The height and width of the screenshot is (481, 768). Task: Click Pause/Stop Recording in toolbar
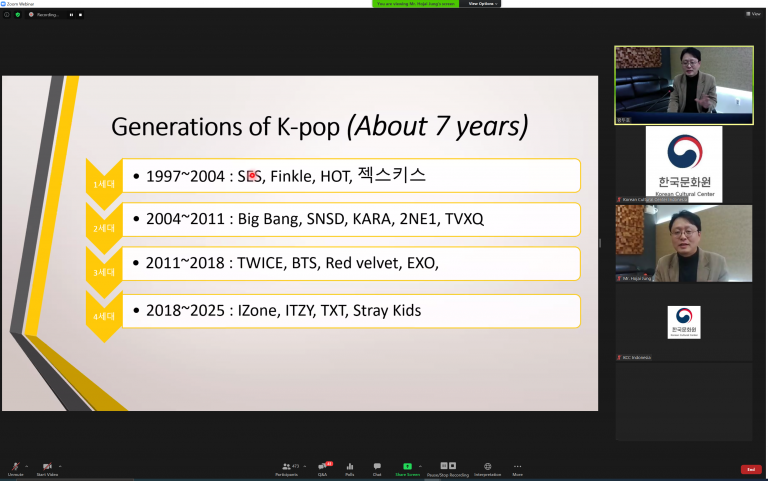447,467
